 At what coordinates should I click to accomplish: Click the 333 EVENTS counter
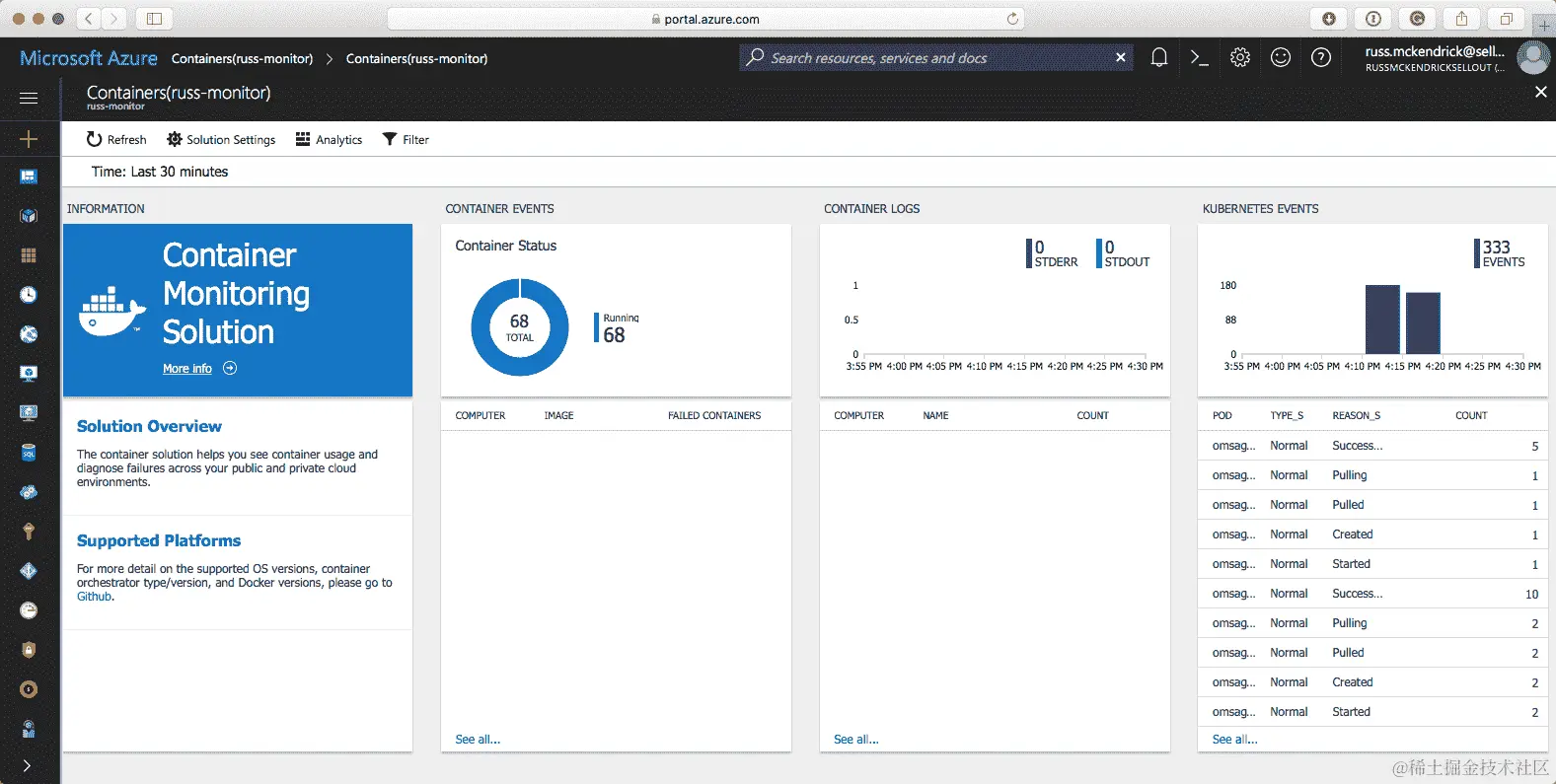pyautogui.click(x=1500, y=253)
